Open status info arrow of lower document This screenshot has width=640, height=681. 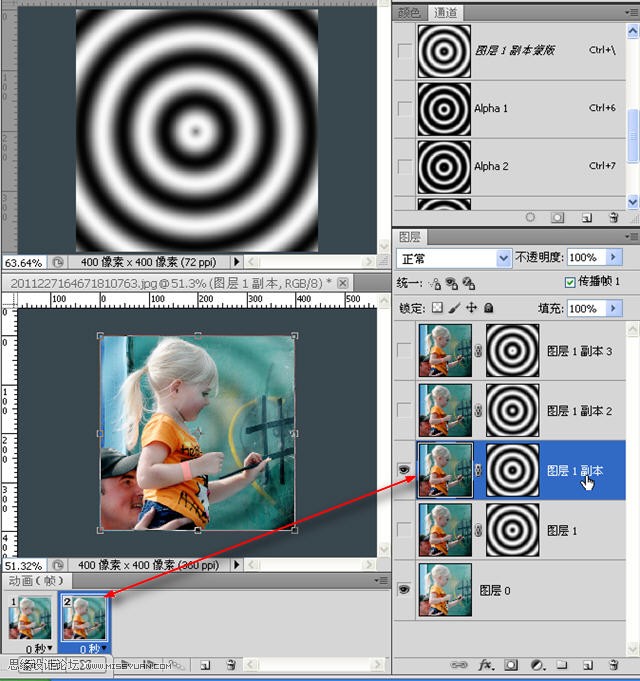(x=237, y=565)
